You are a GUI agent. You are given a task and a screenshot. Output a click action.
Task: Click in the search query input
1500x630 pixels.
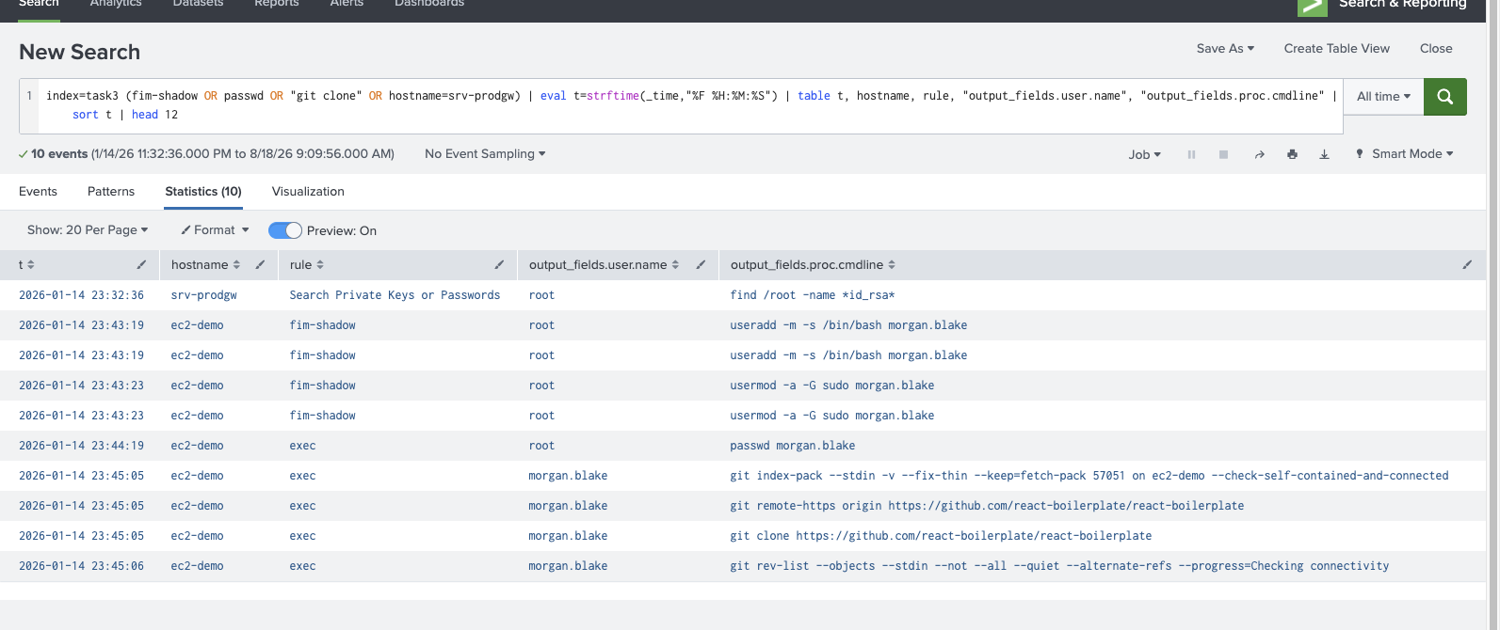(690, 105)
